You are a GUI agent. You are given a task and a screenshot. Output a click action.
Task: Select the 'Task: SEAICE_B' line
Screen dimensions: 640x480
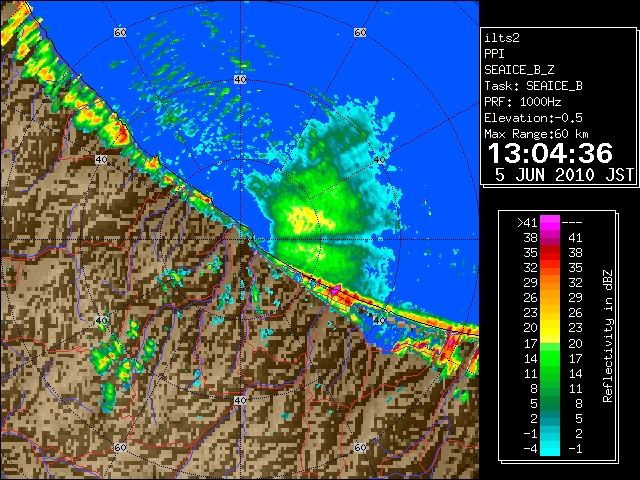click(533, 86)
